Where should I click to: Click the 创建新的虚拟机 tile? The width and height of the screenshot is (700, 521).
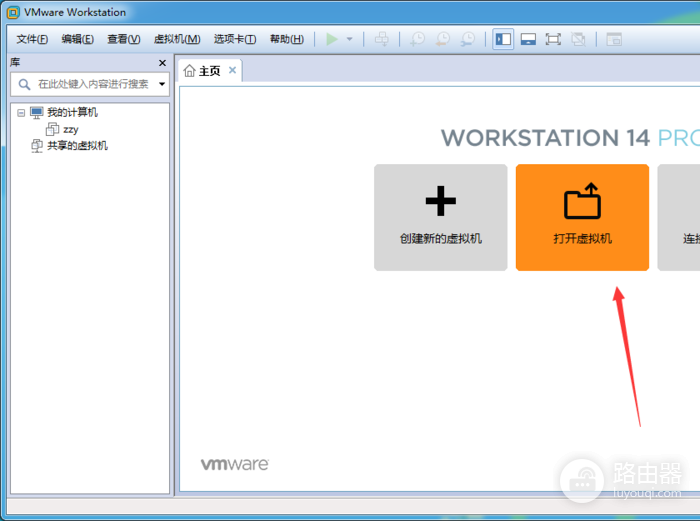tap(441, 217)
